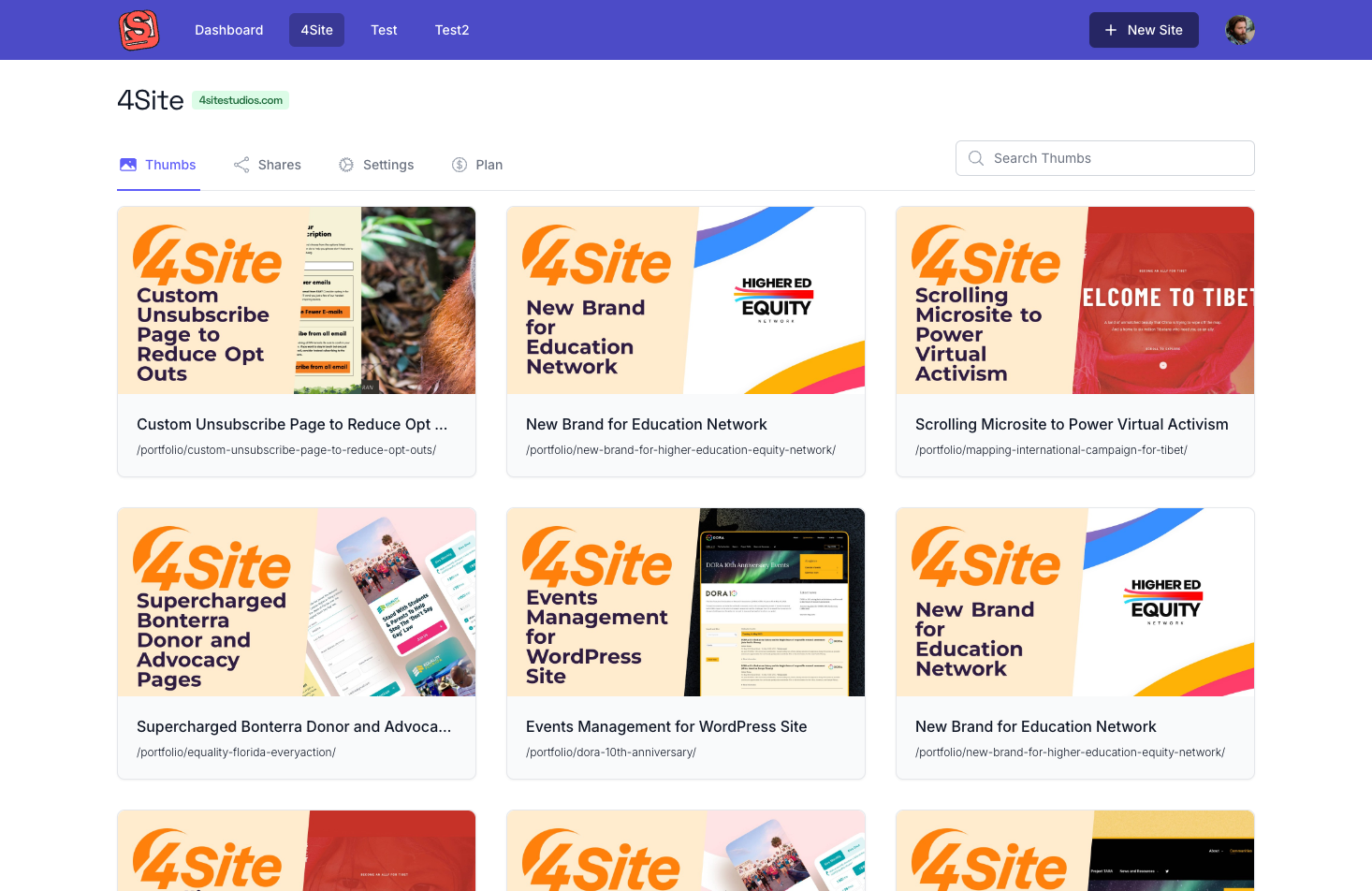Click the search magnifier icon
Viewport: 1372px width, 891px height.
pos(976,158)
